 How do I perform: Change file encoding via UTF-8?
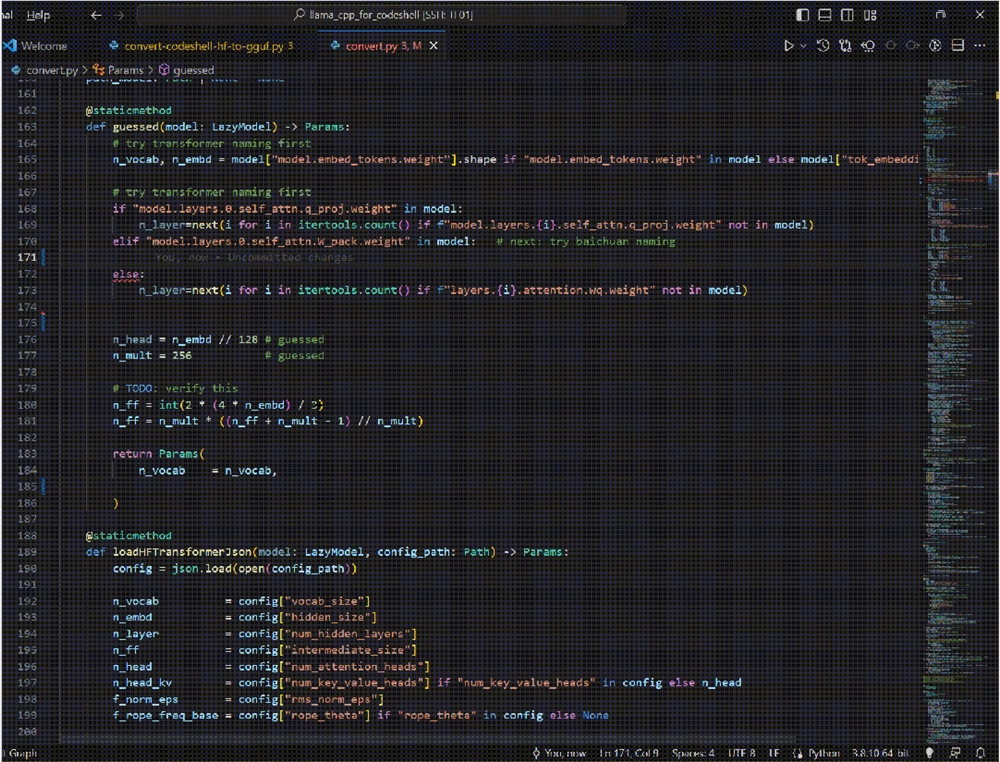(742, 753)
